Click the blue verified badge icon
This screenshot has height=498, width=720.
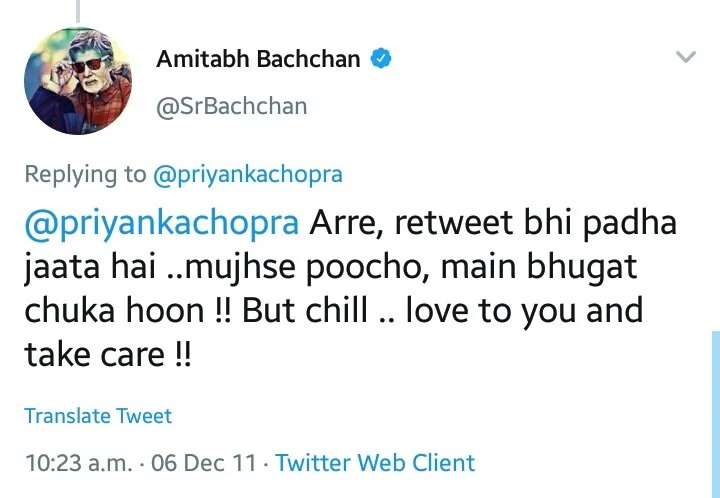click(x=380, y=59)
